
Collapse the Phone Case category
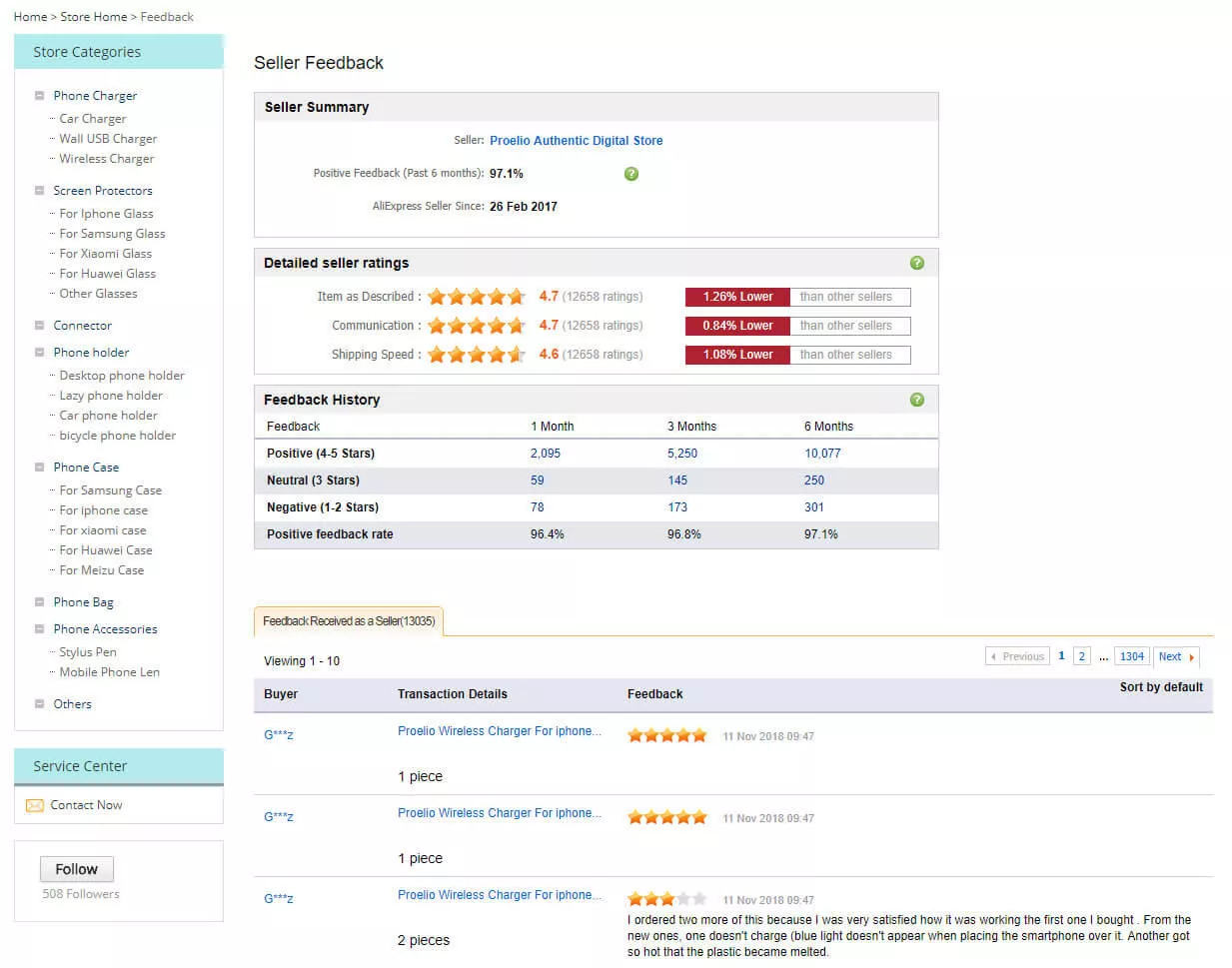coord(40,468)
